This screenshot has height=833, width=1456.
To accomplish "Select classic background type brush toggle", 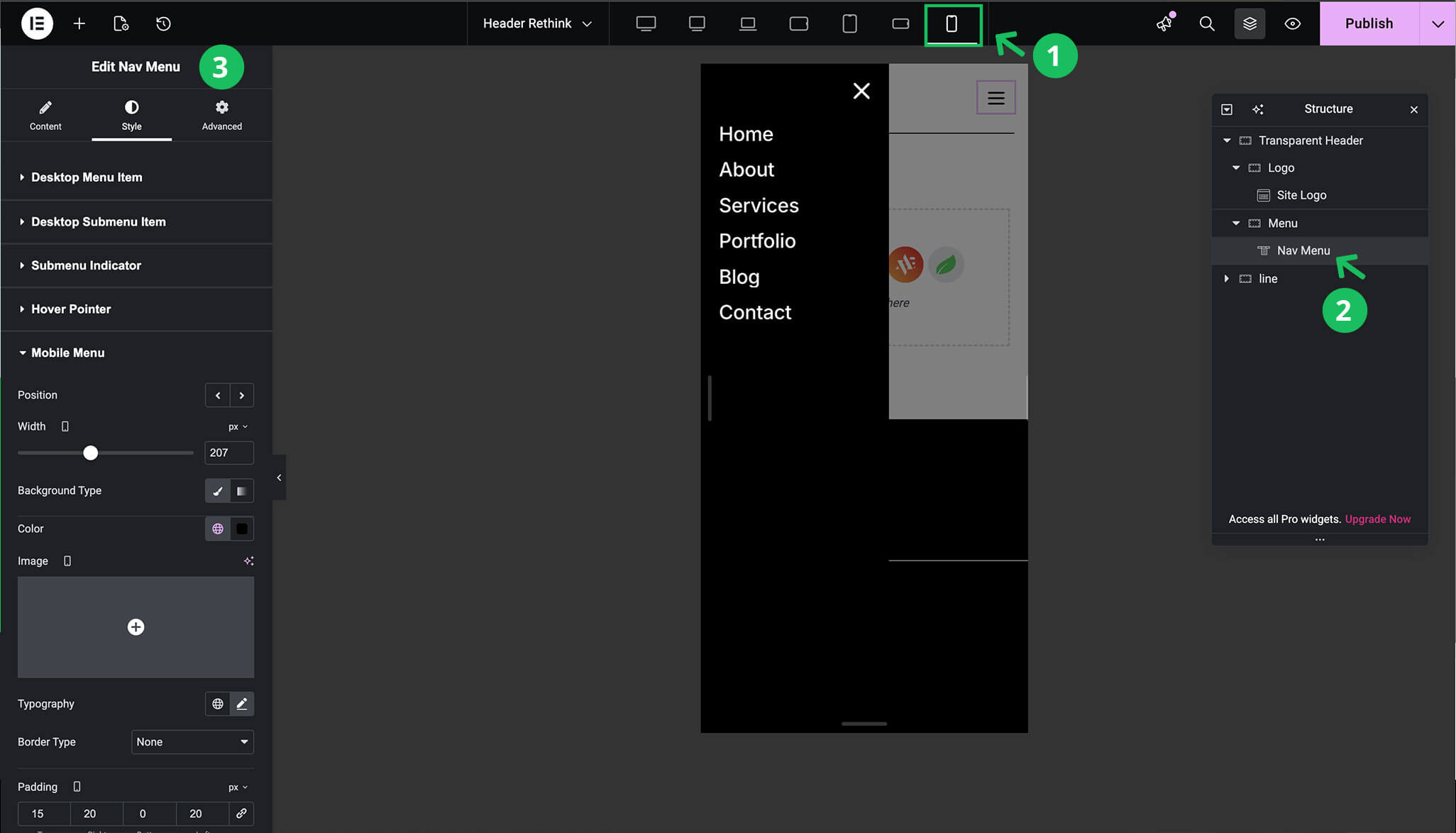I will point(217,491).
